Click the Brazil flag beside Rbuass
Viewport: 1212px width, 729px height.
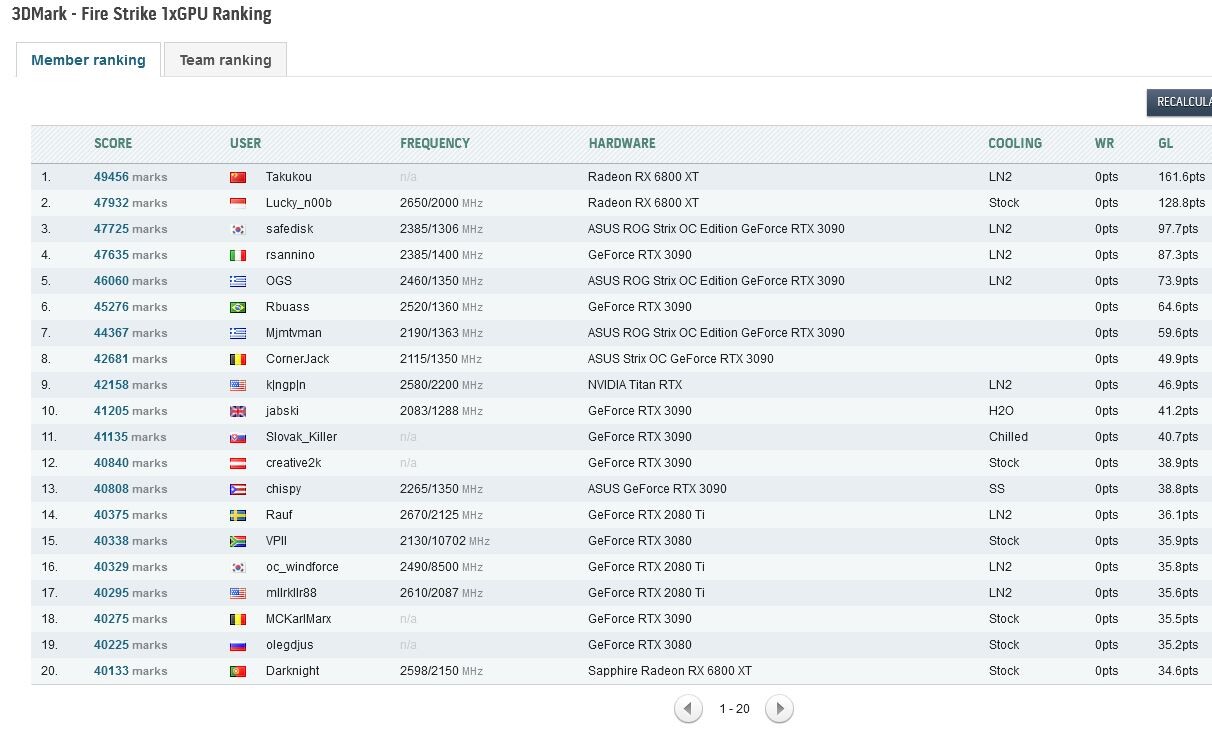coord(237,307)
